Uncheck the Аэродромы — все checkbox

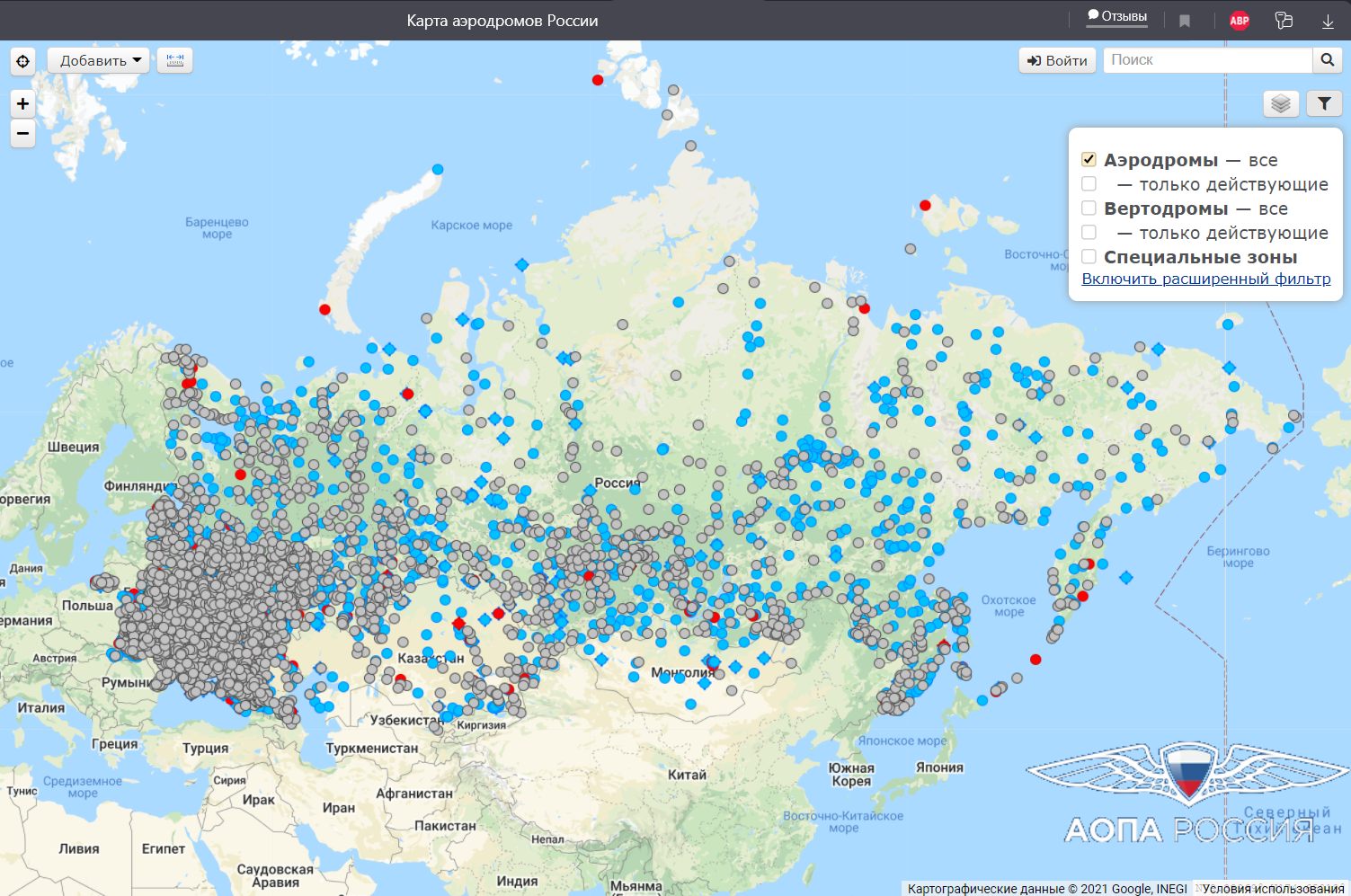coord(1089,159)
